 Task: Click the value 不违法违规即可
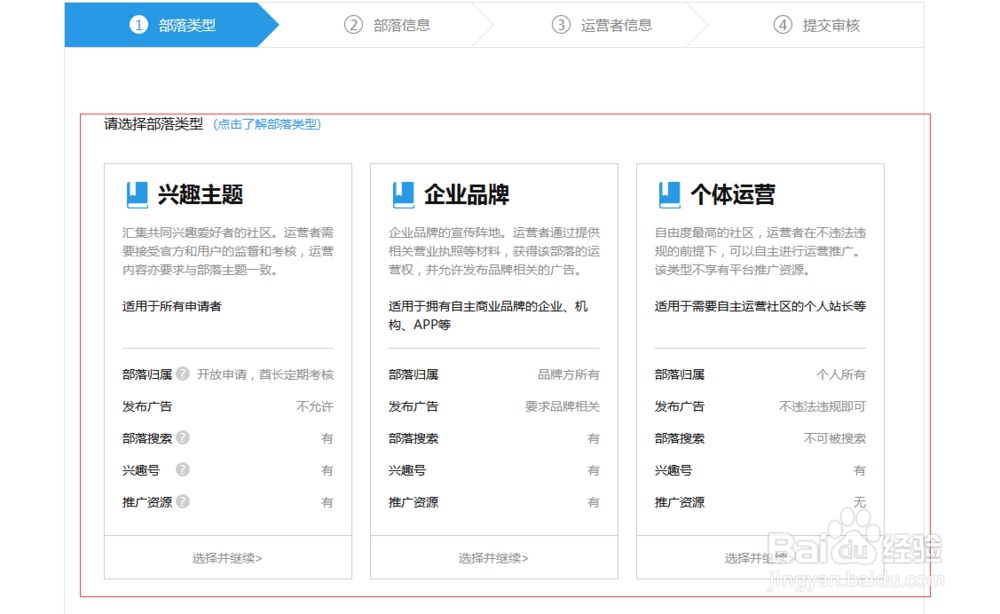(822, 406)
